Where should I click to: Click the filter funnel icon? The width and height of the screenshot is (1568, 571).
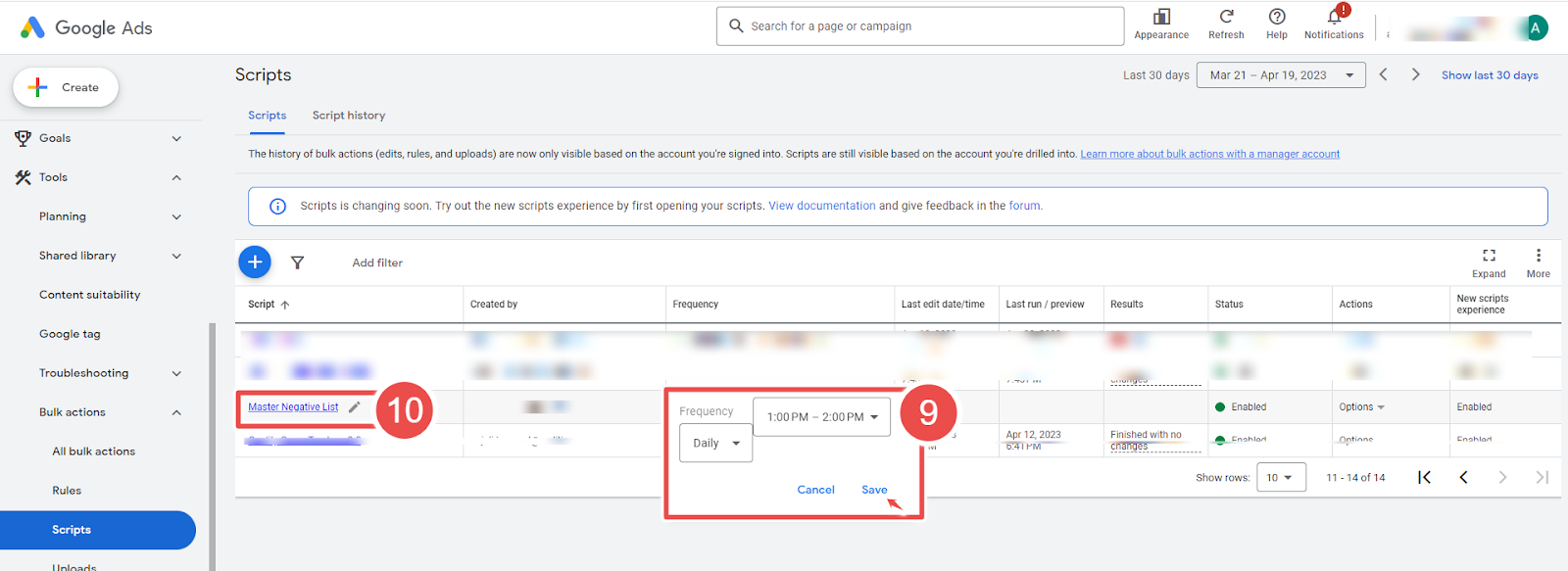coord(297,262)
